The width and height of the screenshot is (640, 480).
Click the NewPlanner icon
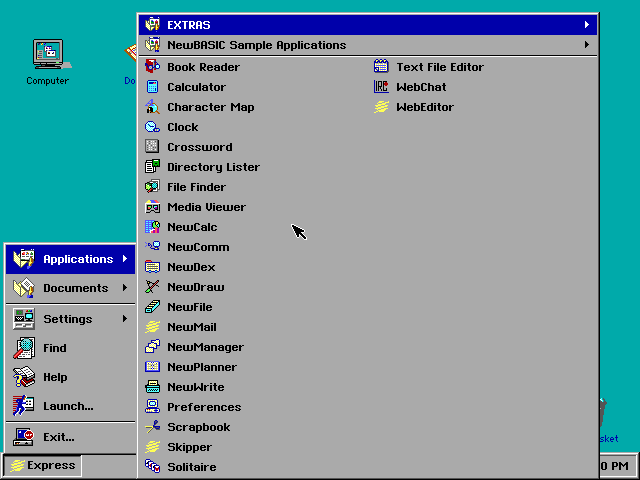tap(152, 367)
